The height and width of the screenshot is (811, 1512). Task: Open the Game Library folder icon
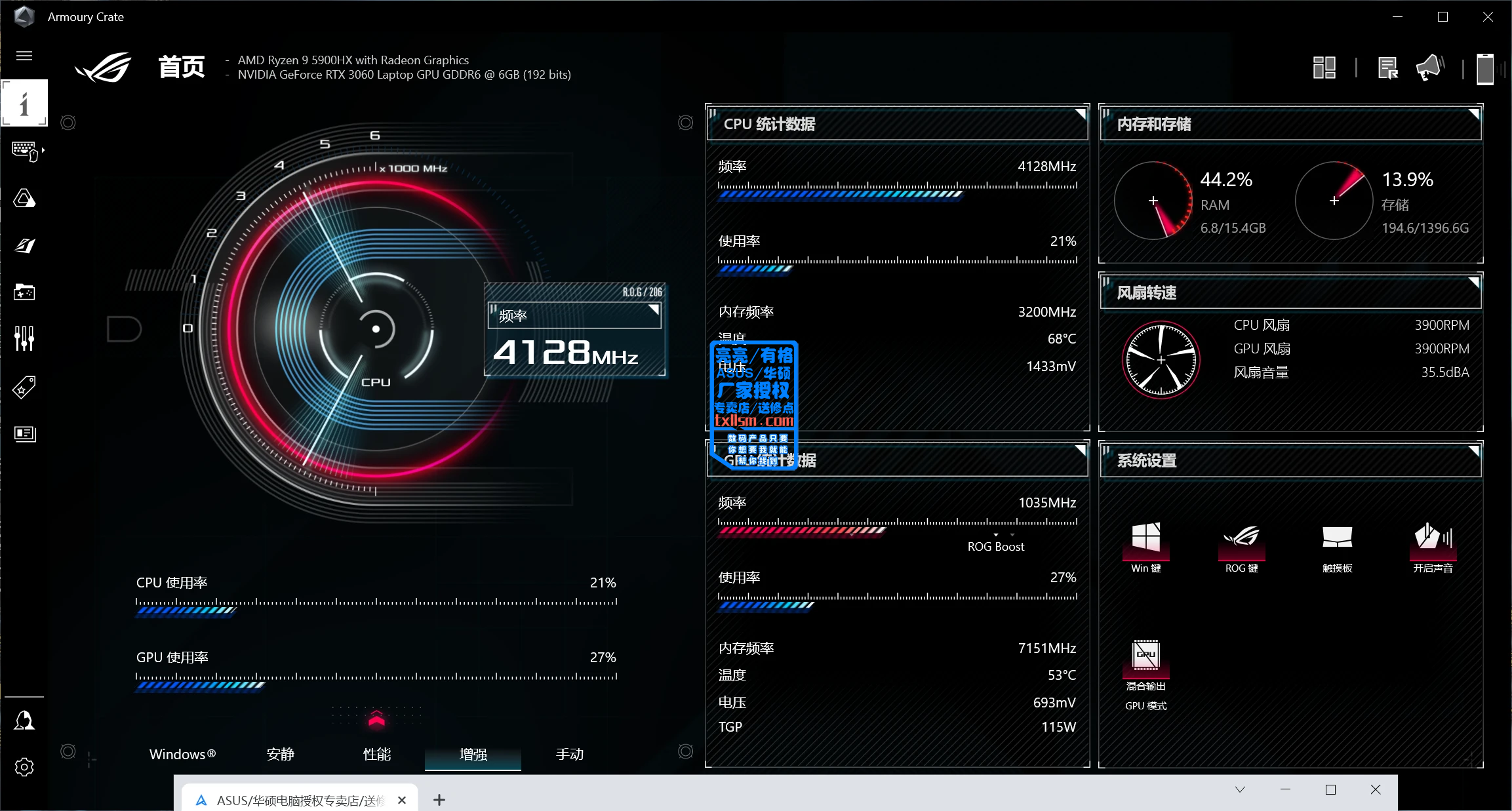(24, 292)
